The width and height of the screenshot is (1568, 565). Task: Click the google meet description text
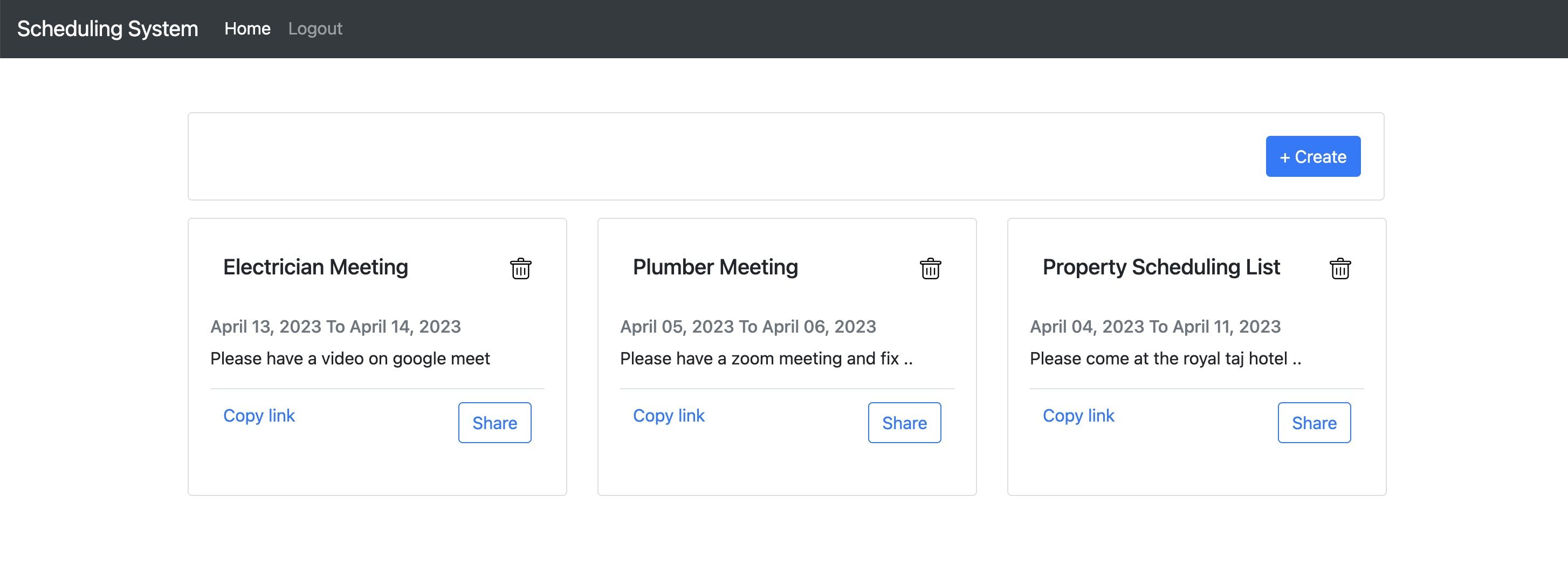click(350, 359)
